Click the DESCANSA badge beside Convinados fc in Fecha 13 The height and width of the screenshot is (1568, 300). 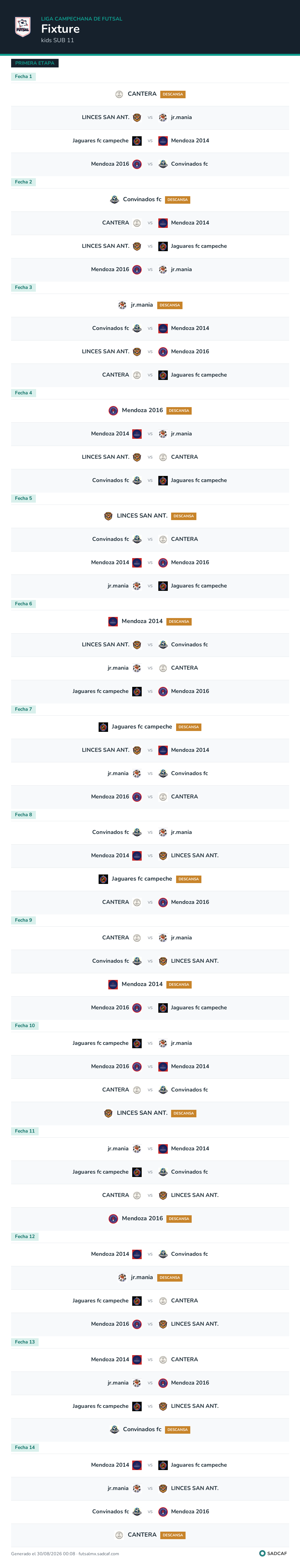pyautogui.click(x=177, y=1429)
